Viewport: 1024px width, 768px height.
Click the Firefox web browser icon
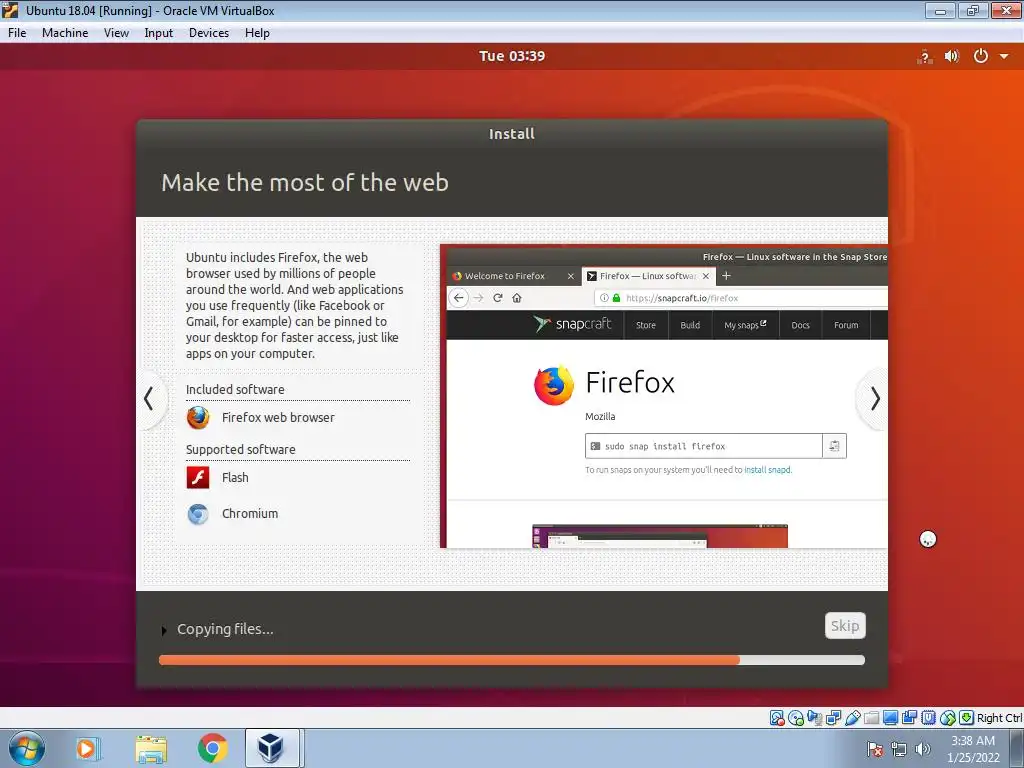pos(198,418)
